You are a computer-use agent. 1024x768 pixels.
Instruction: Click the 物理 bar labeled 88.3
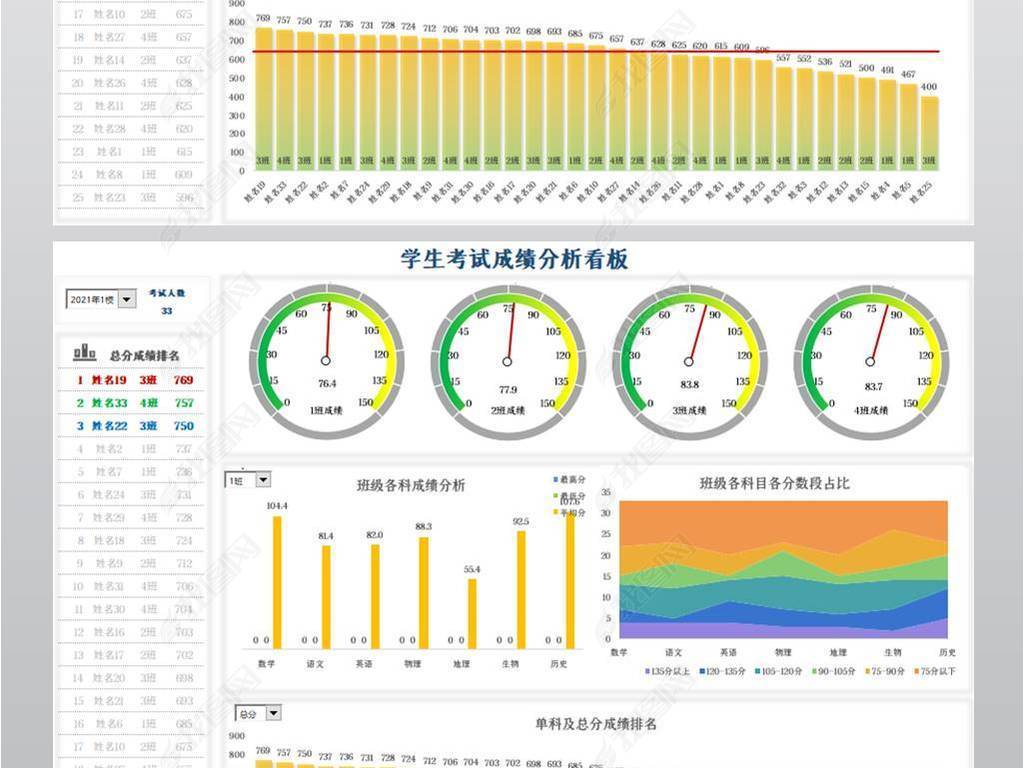(424, 592)
